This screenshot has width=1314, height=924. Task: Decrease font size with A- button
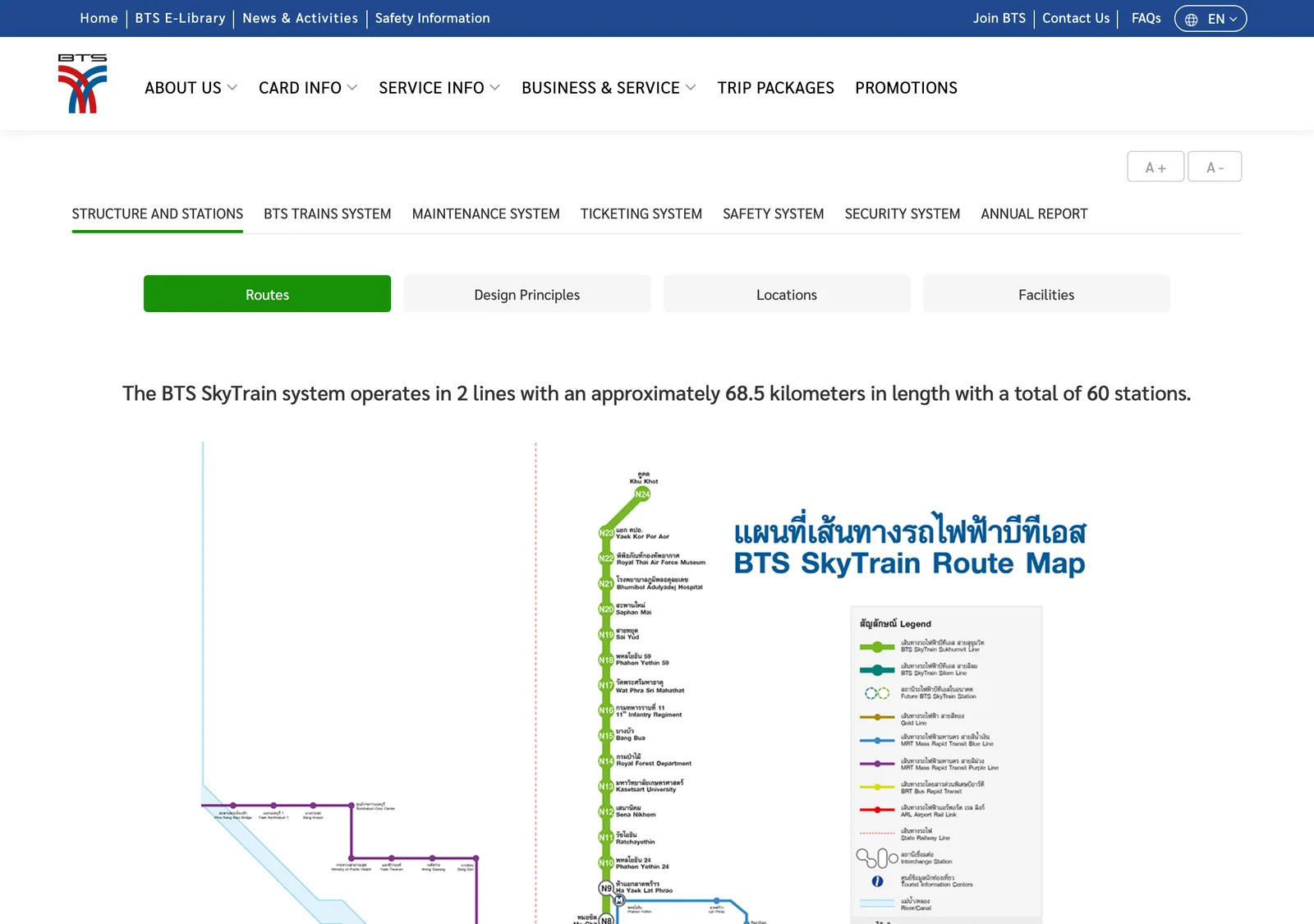pyautogui.click(x=1215, y=167)
